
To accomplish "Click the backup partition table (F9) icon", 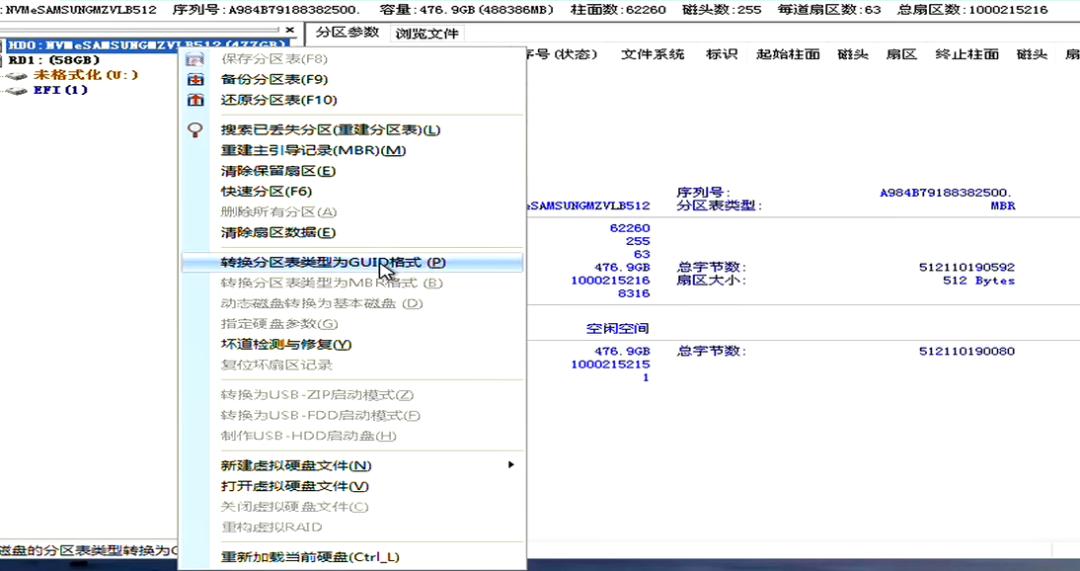I will (x=196, y=80).
